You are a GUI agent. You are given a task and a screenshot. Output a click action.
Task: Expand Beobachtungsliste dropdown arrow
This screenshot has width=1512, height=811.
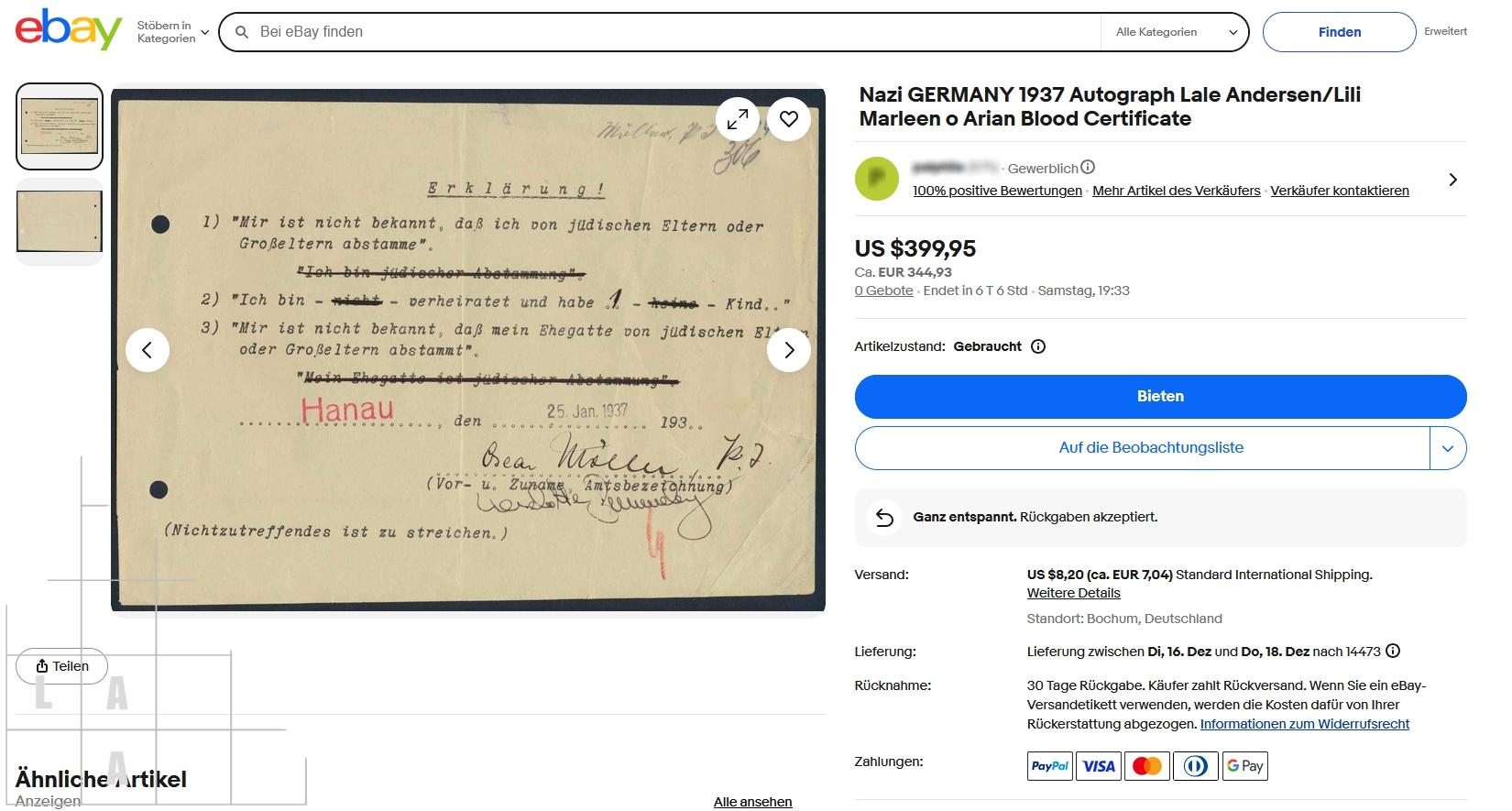click(x=1448, y=448)
